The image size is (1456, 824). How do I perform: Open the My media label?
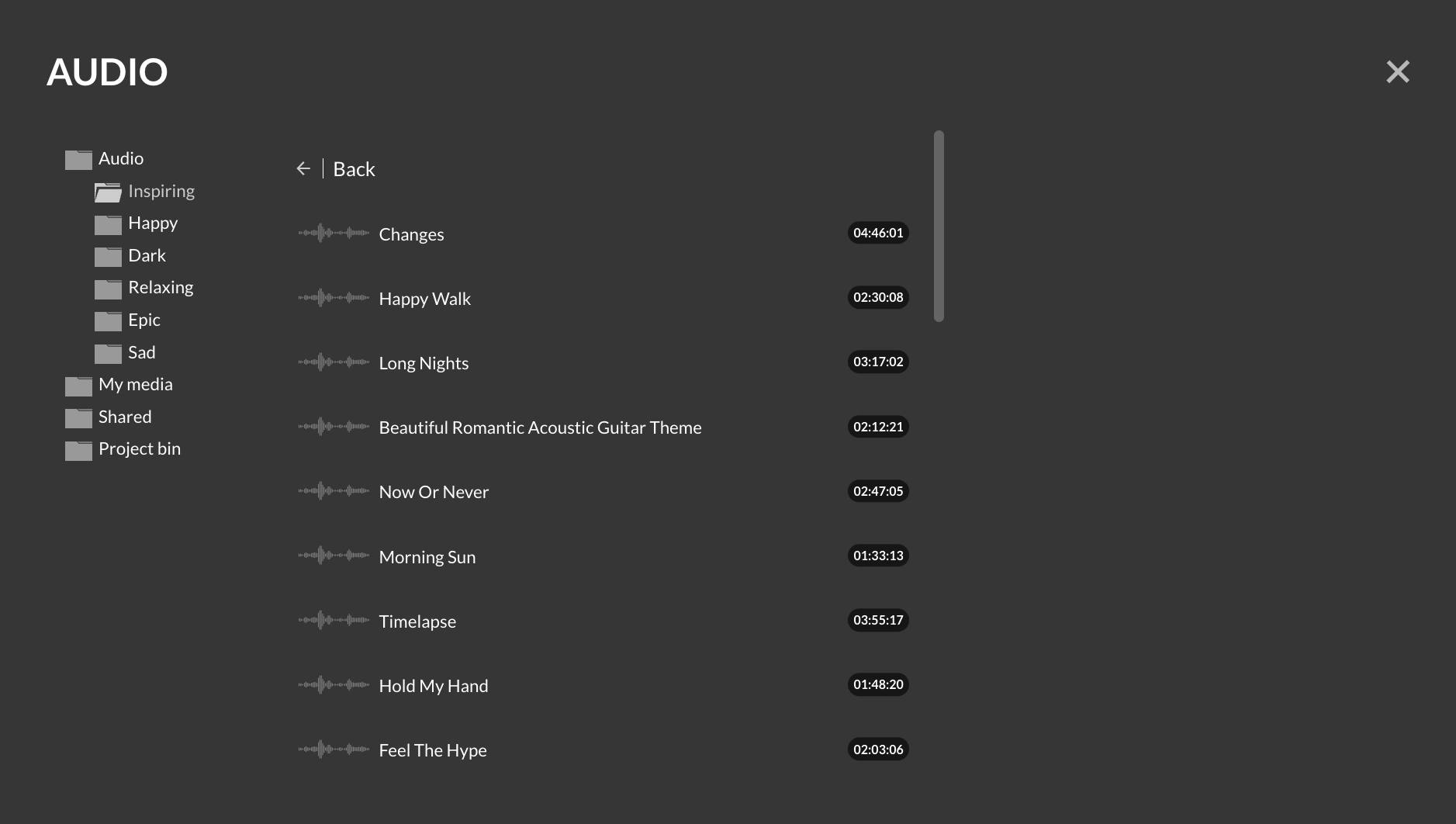coord(136,385)
